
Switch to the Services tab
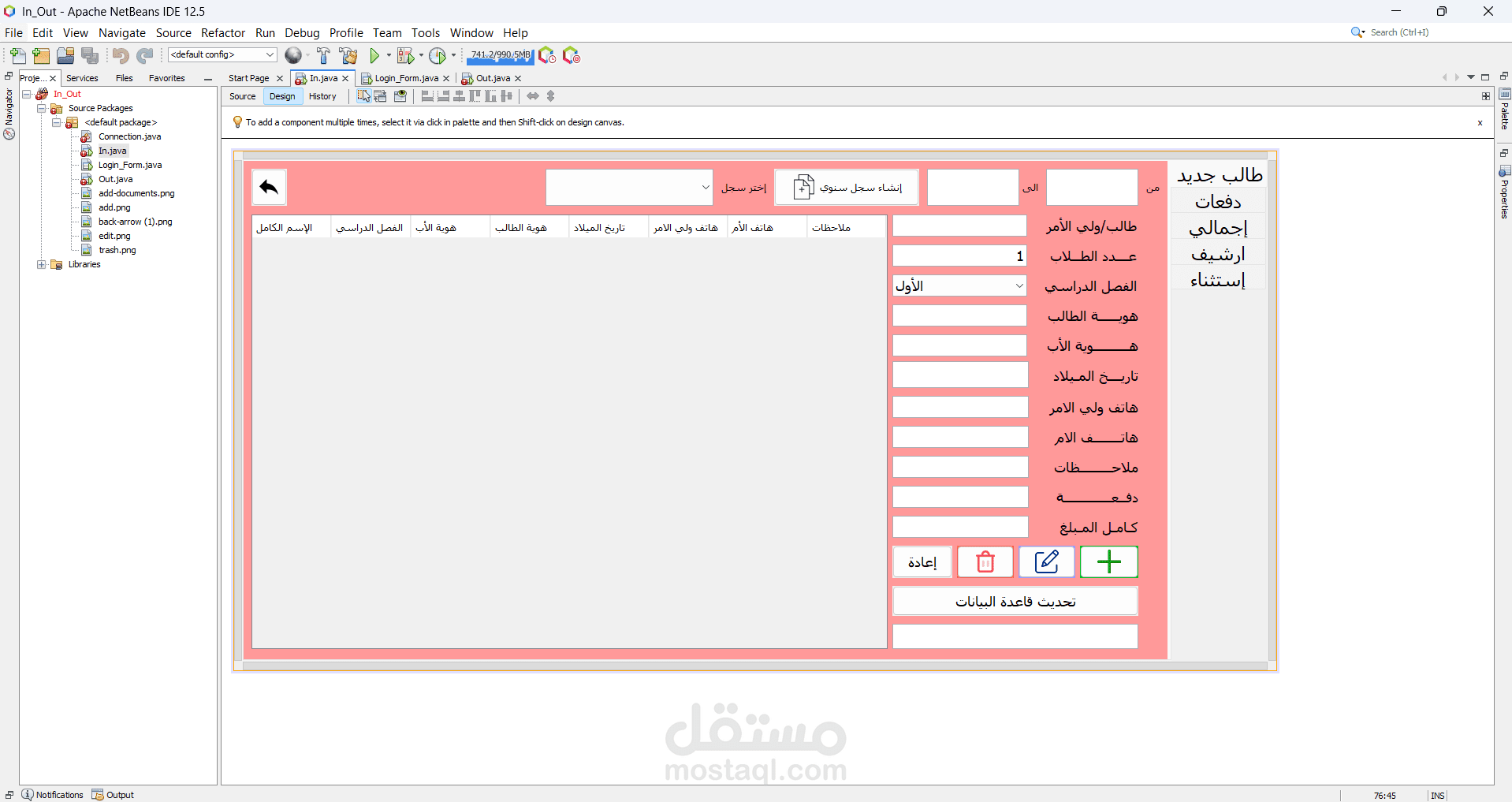82,78
